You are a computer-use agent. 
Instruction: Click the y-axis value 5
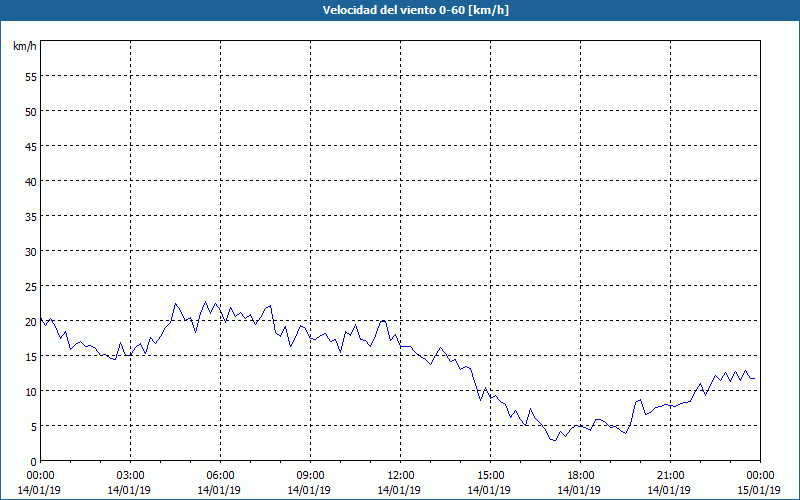pos(34,427)
